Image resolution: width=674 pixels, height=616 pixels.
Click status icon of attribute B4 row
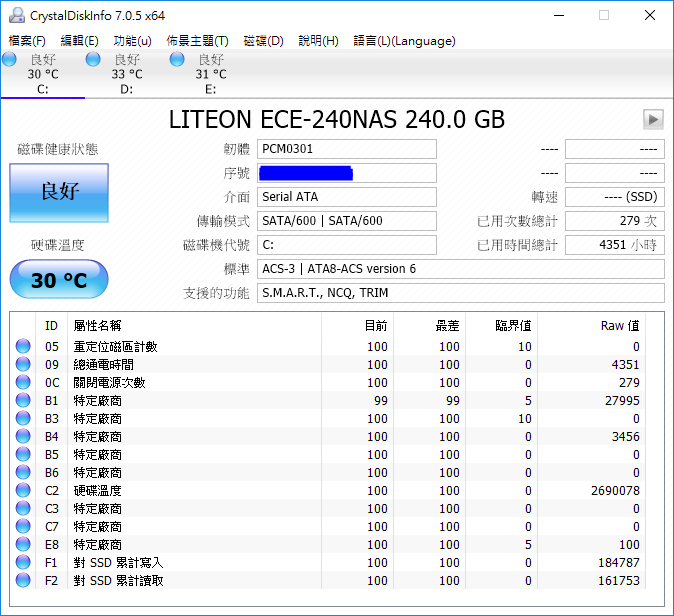pyautogui.click(x=23, y=436)
